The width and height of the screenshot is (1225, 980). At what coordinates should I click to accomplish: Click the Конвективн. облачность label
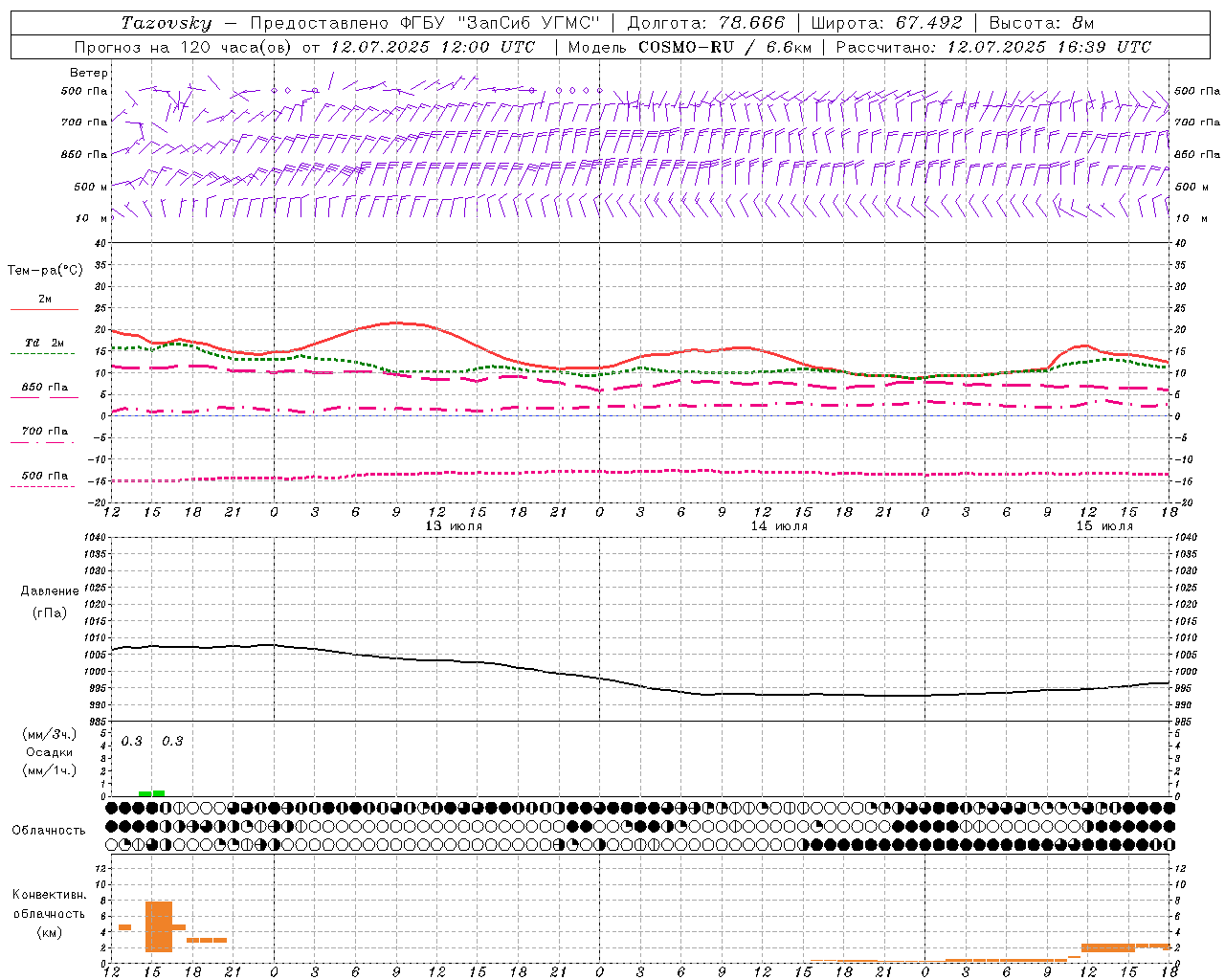[49, 904]
